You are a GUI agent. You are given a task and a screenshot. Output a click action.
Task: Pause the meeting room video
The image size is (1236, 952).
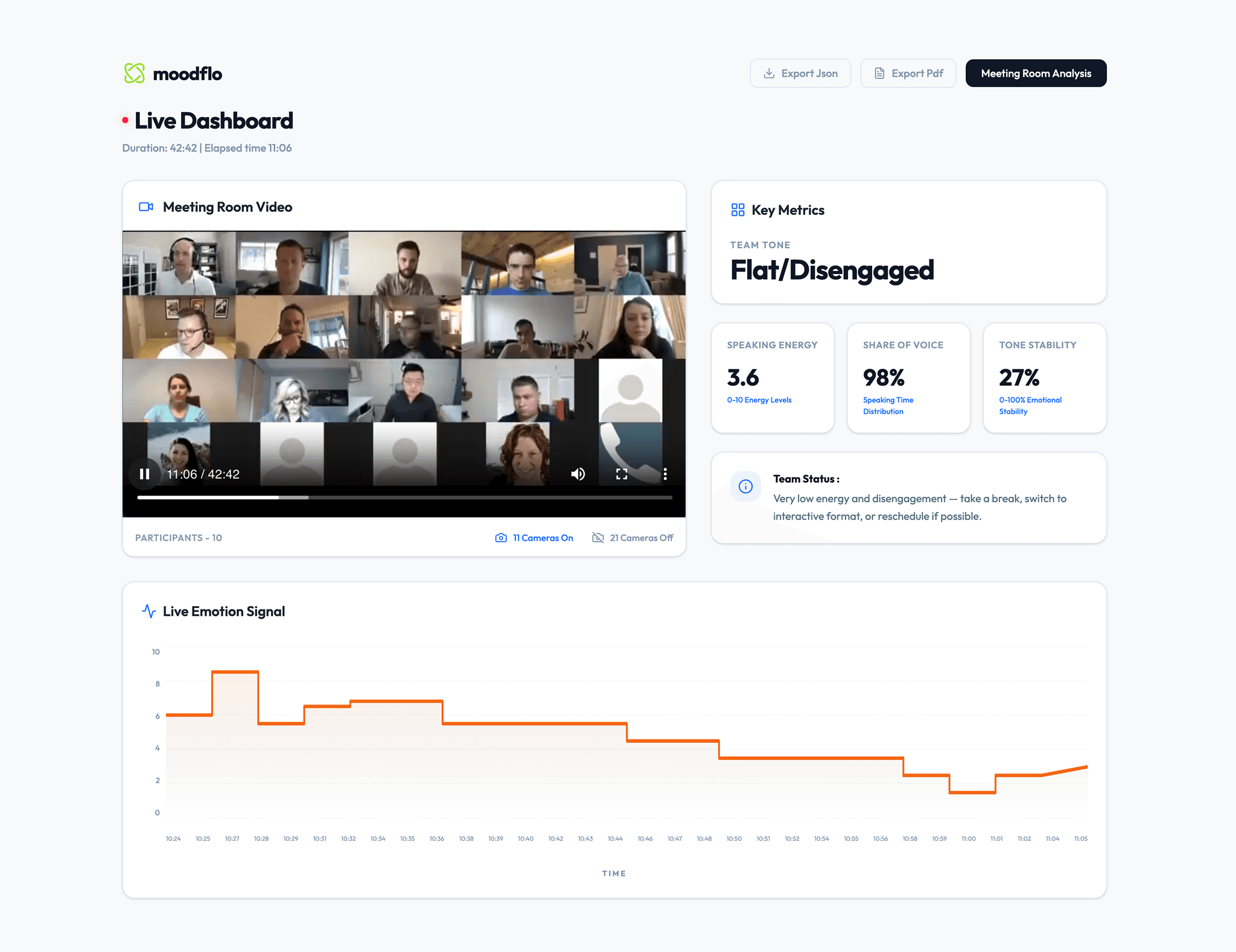coord(144,474)
